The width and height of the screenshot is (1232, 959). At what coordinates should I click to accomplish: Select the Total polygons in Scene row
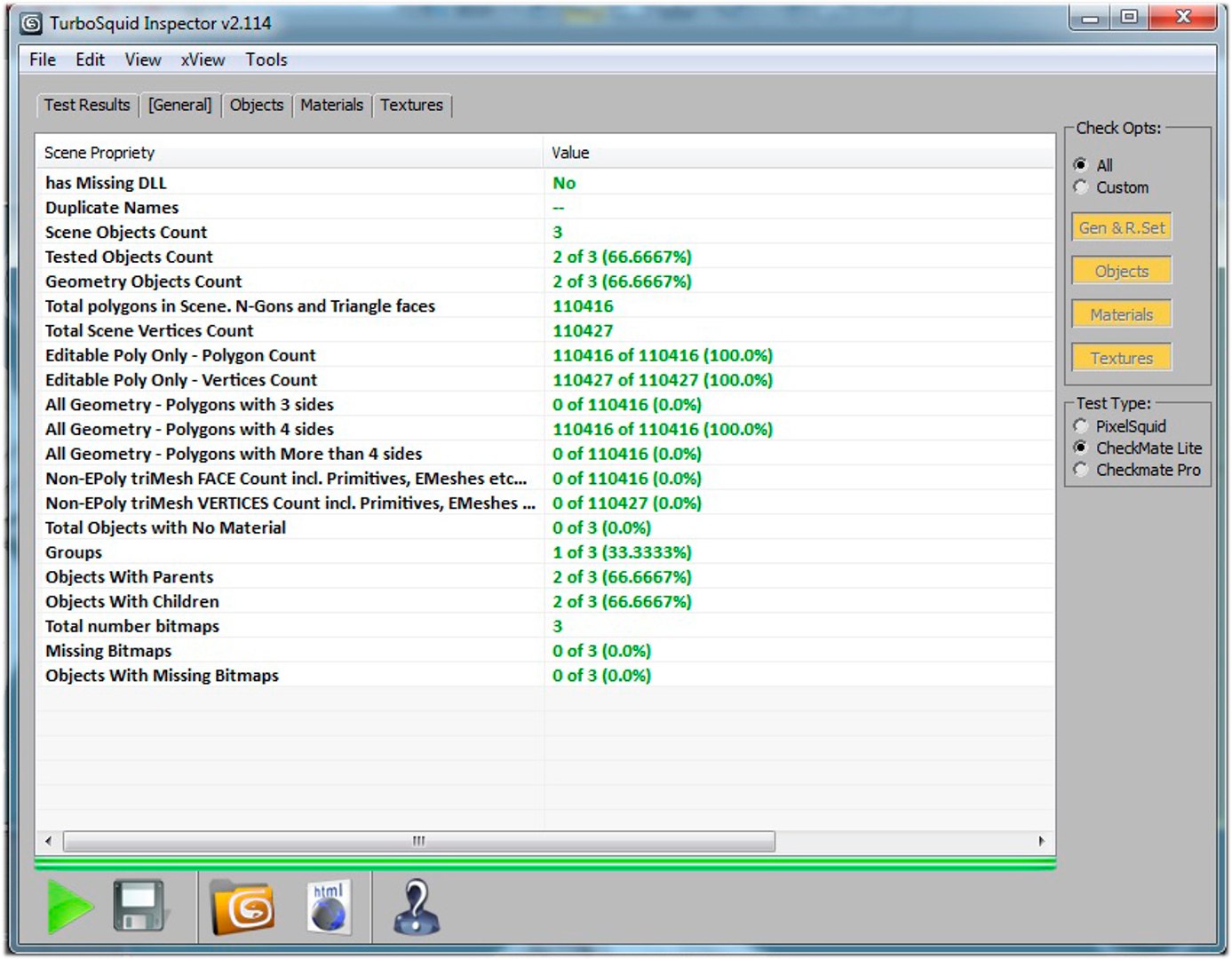545,306
